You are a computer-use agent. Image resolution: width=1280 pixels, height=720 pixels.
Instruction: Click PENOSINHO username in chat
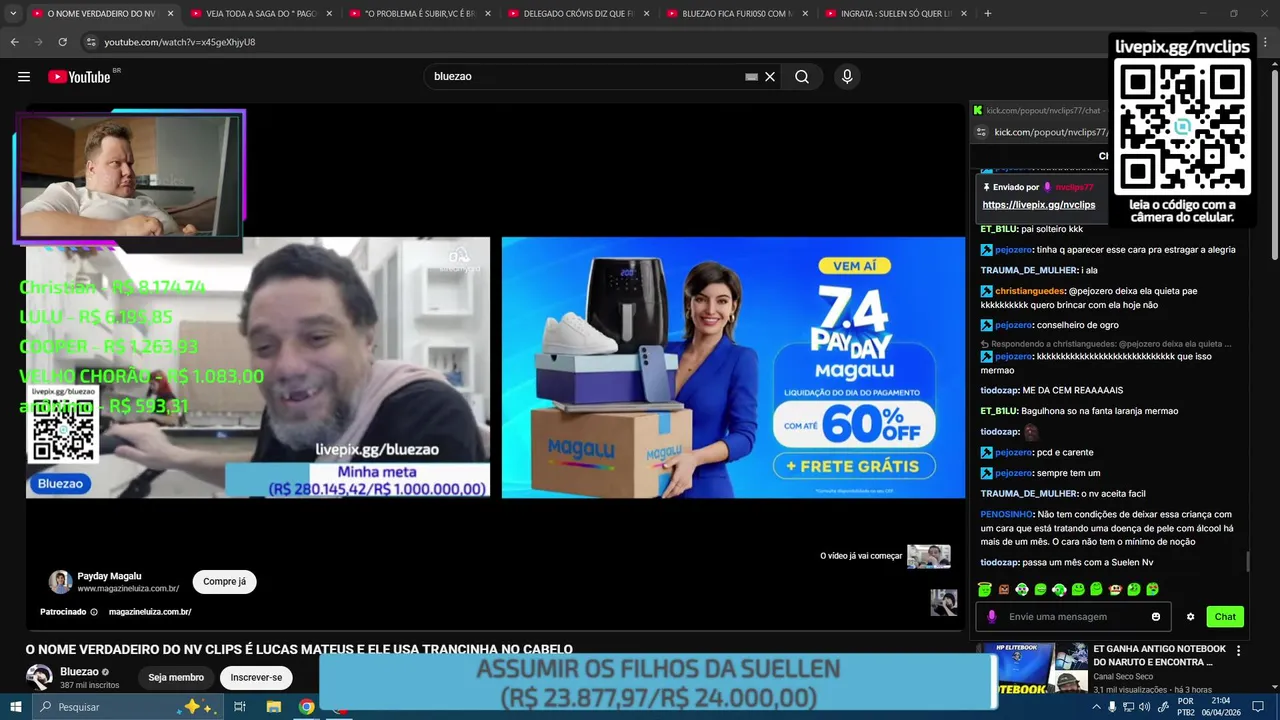click(1006, 514)
